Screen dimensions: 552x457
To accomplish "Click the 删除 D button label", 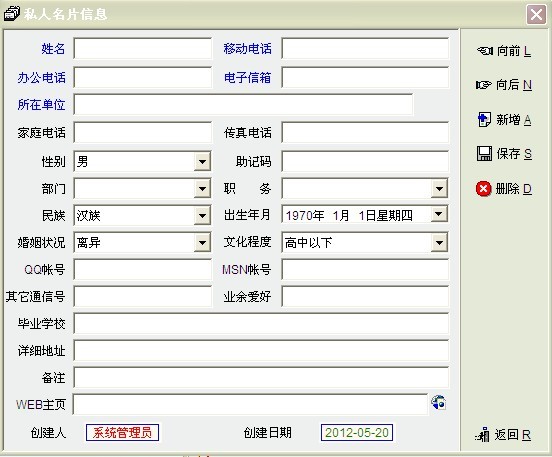I will point(514,189).
